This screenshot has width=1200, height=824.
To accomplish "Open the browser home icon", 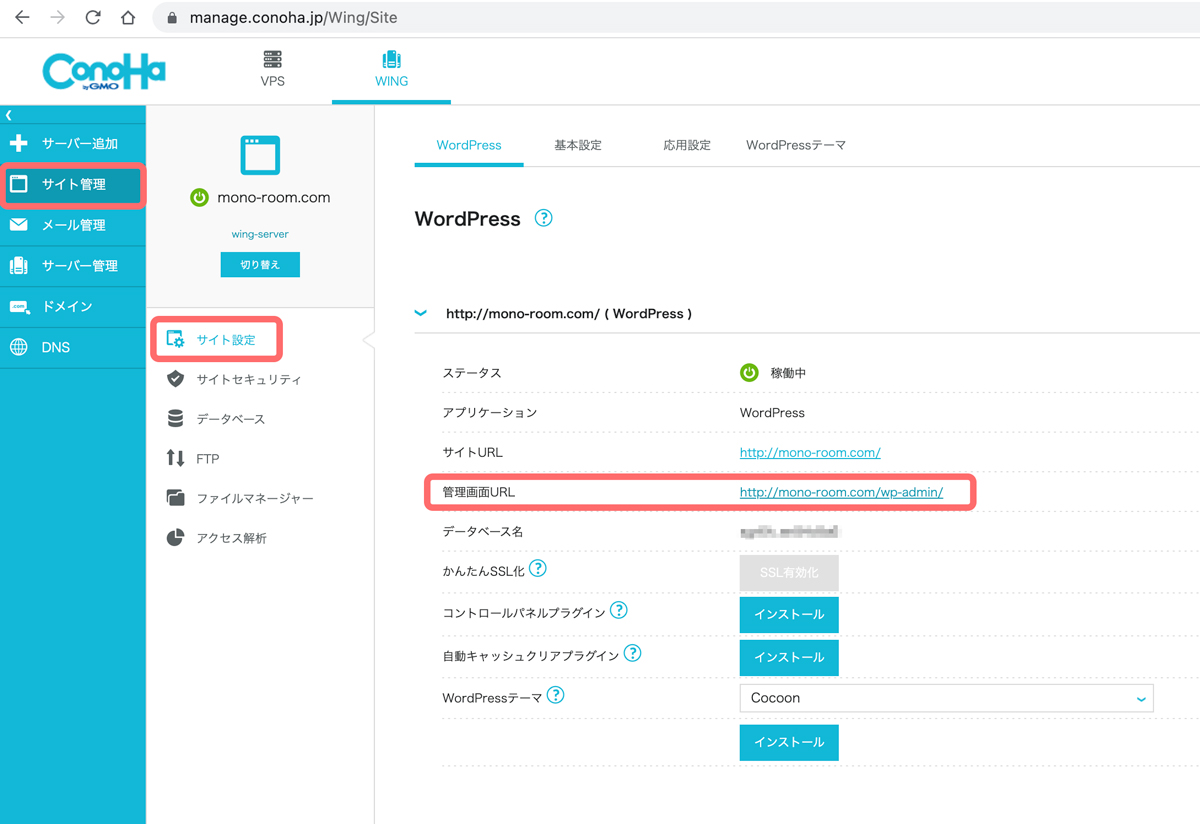I will (128, 18).
